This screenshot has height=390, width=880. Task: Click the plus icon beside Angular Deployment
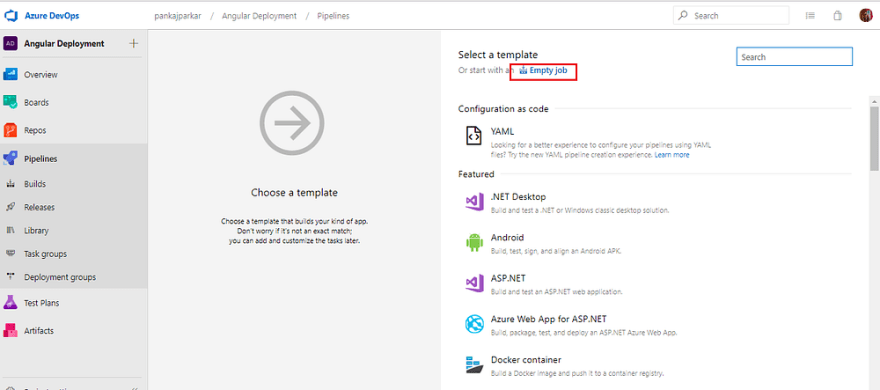(x=134, y=43)
